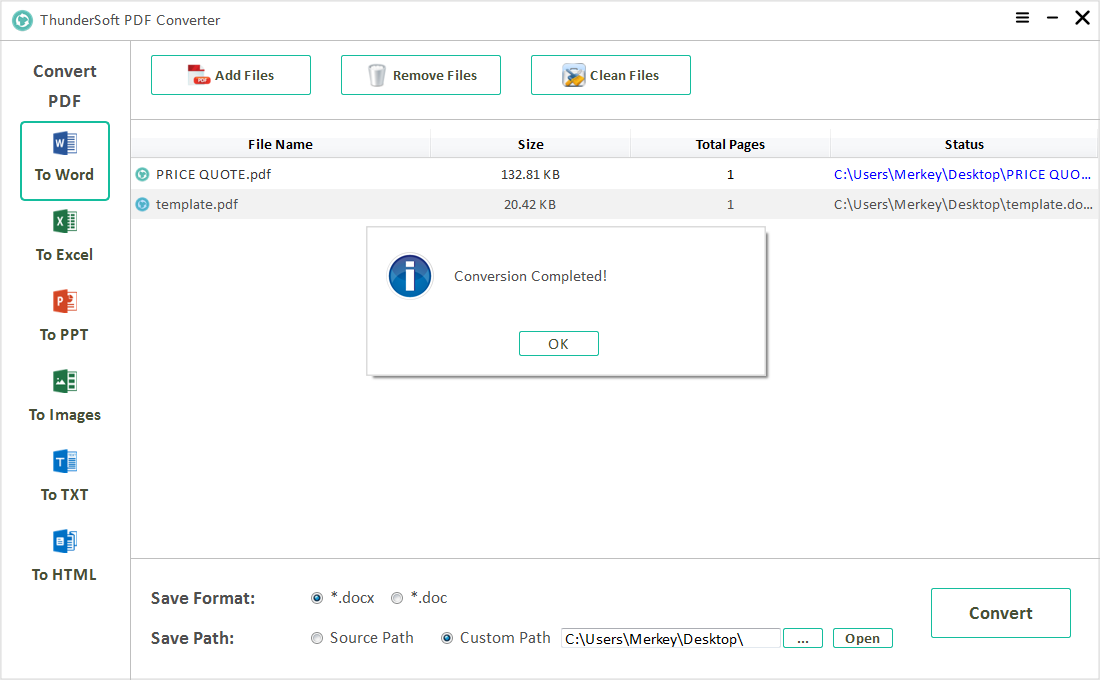This screenshot has height=680, width=1100.
Task: Click OK in the Conversion Completed dialog
Action: pos(558,344)
